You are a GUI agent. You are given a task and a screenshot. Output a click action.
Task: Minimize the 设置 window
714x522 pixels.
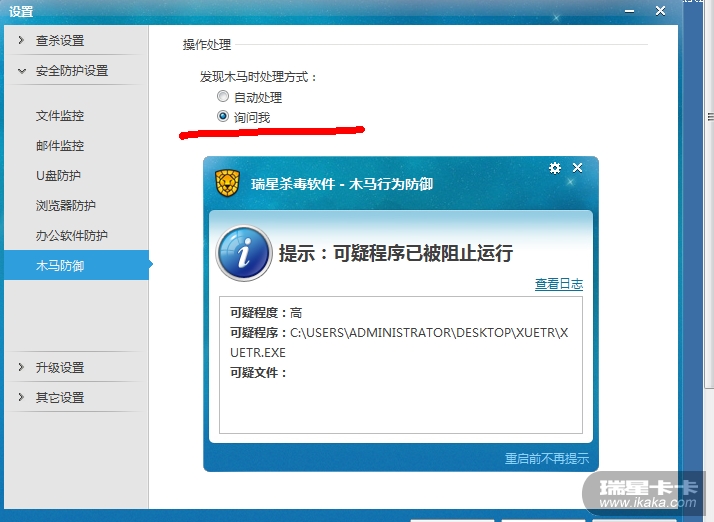630,11
